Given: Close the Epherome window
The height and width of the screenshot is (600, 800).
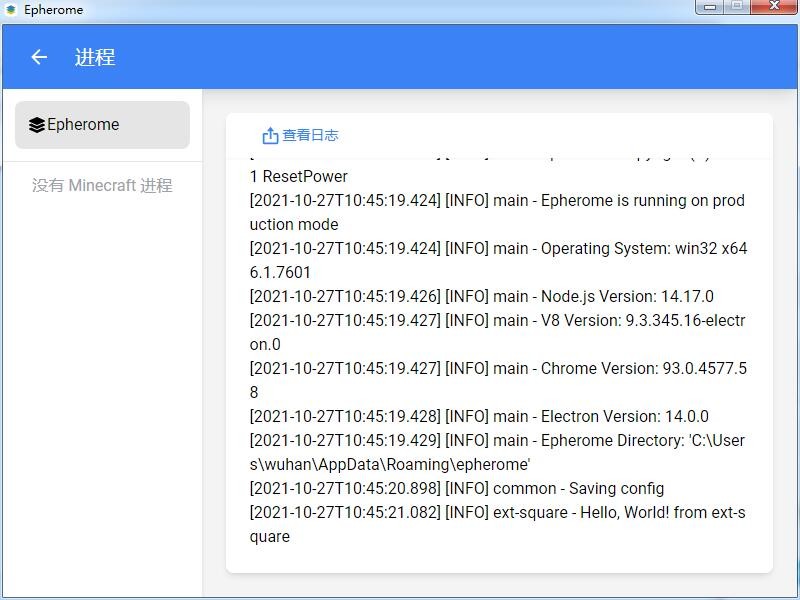Looking at the screenshot, I should (774, 7).
